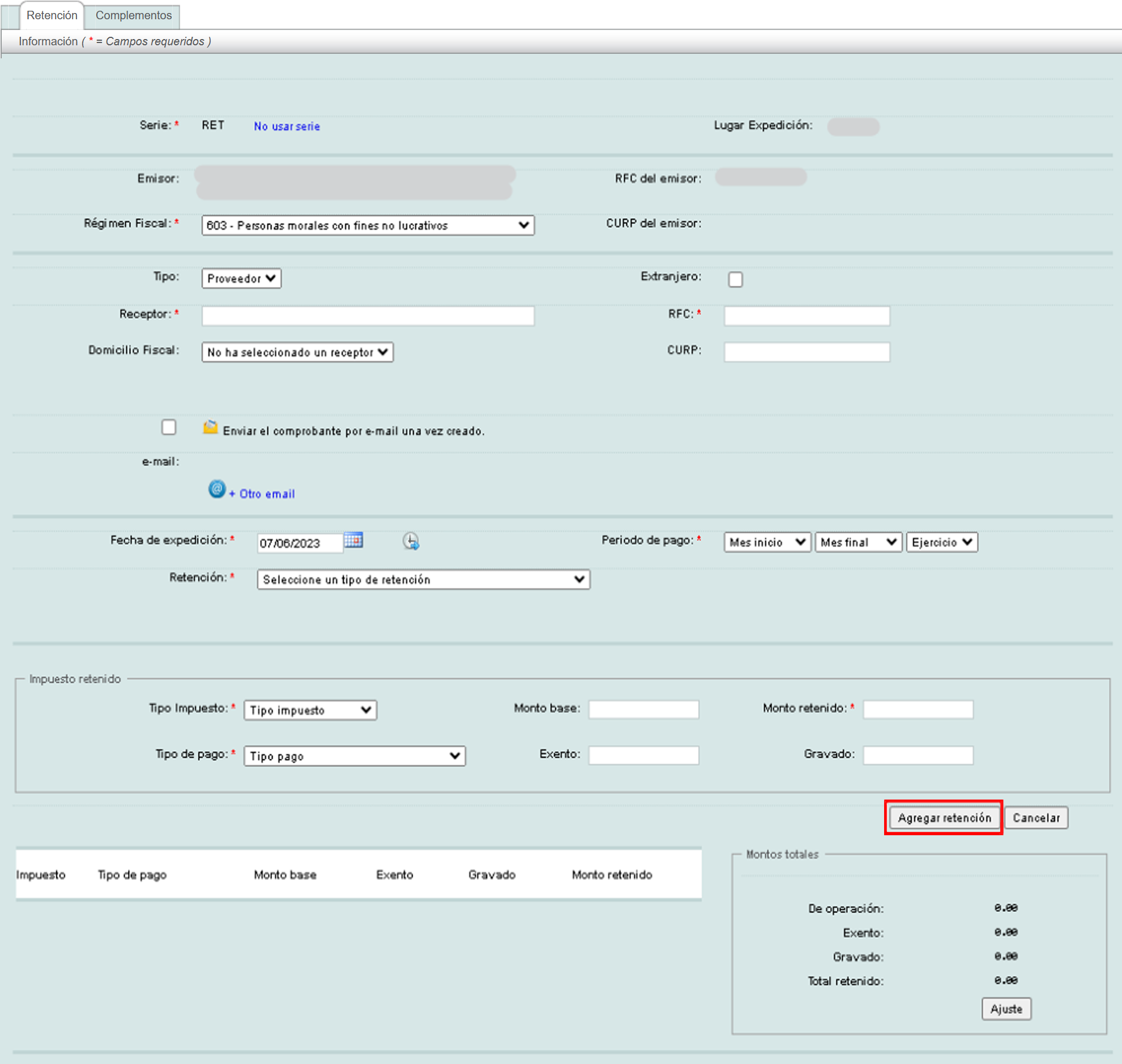
Task: Open the Retención type dropdown
Action: (x=423, y=580)
